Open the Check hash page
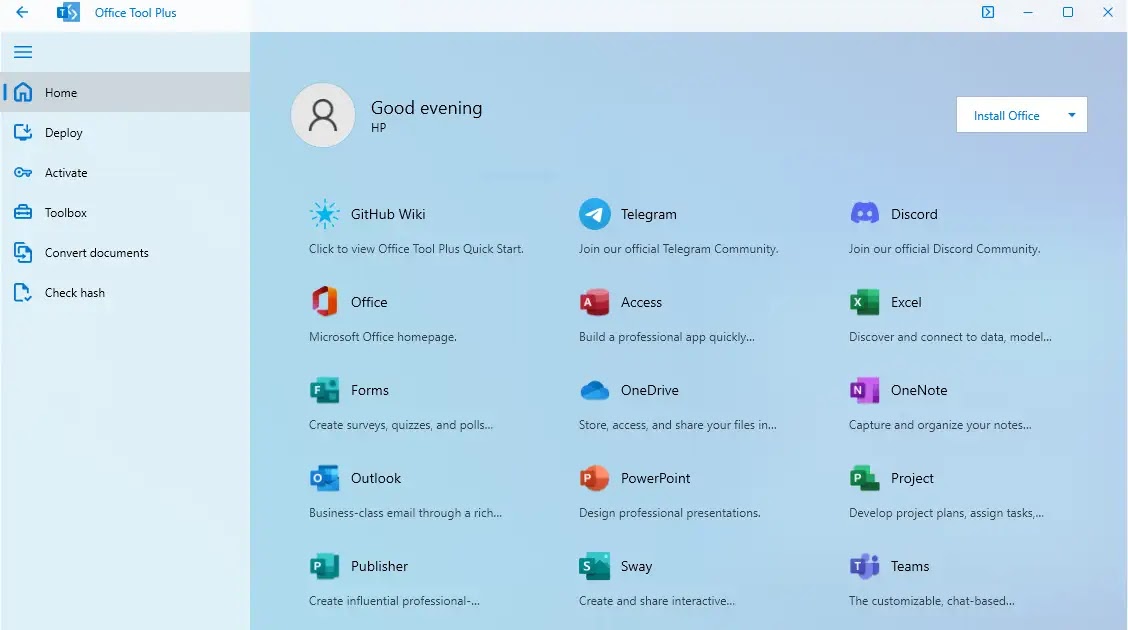Image resolution: width=1128 pixels, height=630 pixels. [125, 293]
